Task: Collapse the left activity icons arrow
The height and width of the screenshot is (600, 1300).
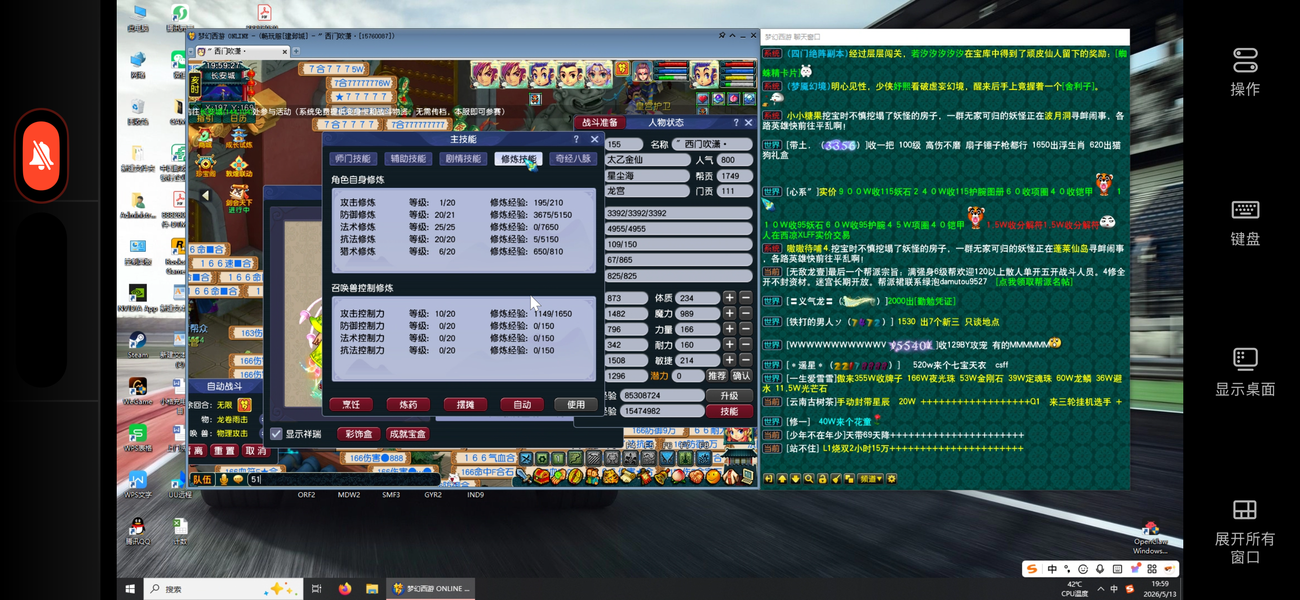Action: (x=205, y=196)
